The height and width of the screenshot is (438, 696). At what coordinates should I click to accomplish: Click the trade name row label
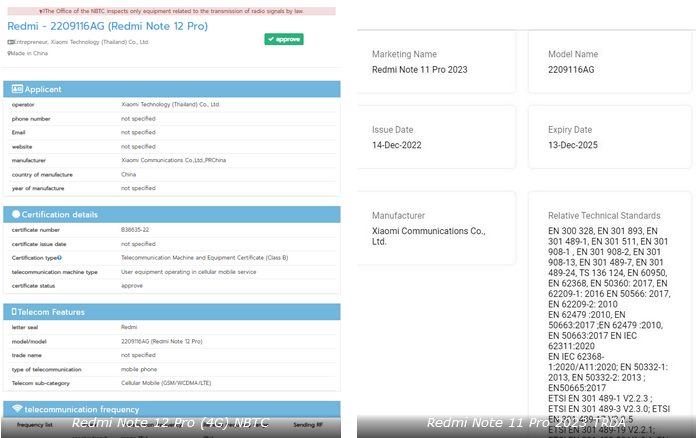point(27,355)
